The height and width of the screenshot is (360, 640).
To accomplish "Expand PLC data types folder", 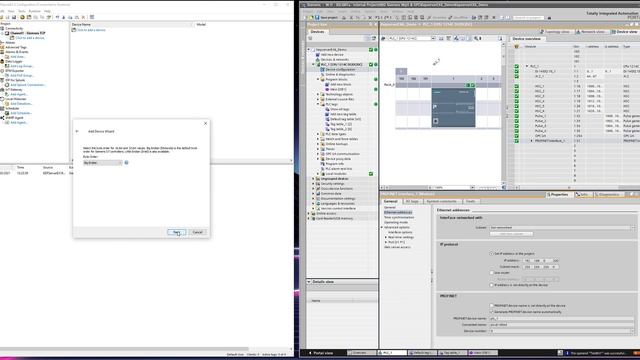I will (x=318, y=134).
